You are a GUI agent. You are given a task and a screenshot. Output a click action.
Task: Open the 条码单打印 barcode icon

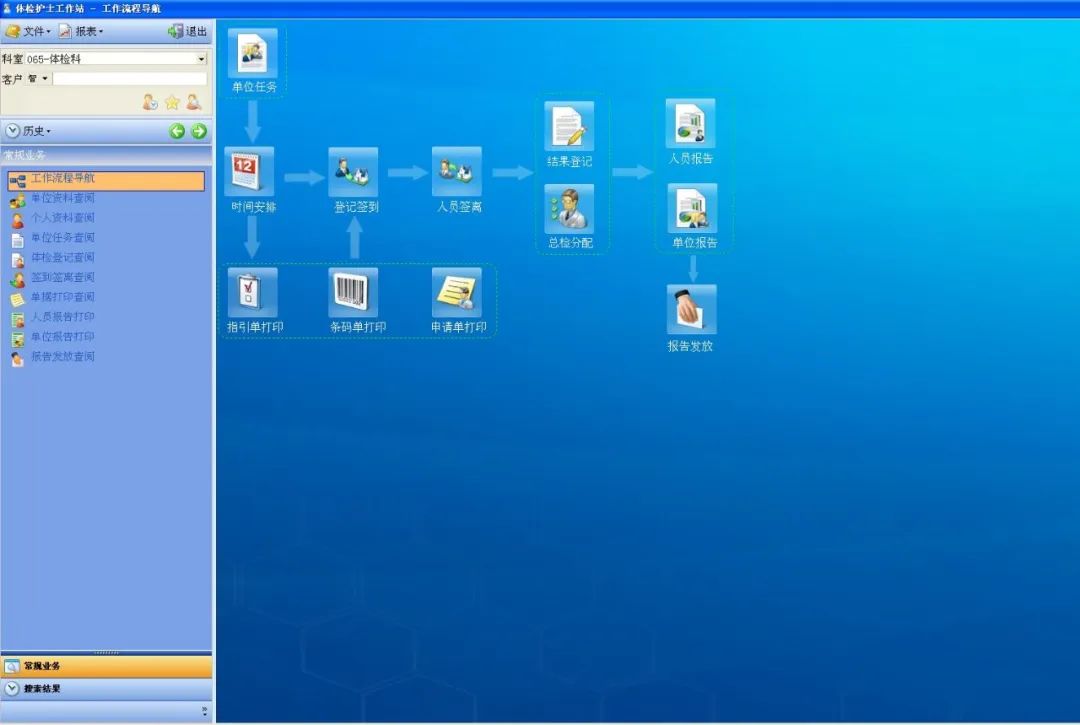pos(354,293)
